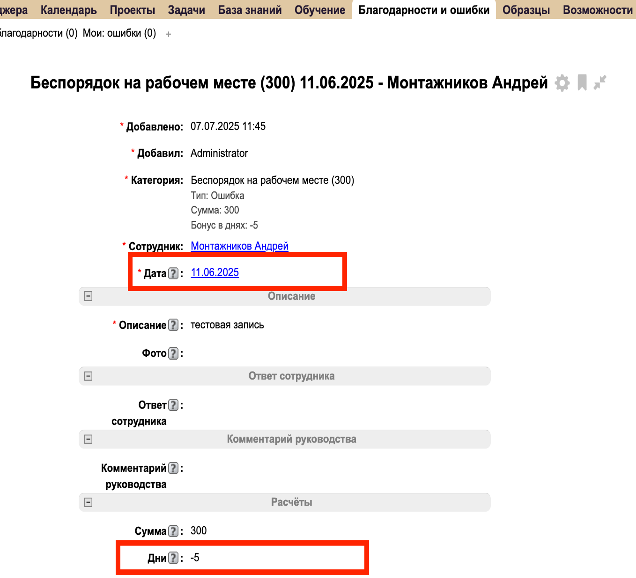Screen dimensions: 636x578
Task: Click the help icon next to Дни
Action: click(173, 557)
